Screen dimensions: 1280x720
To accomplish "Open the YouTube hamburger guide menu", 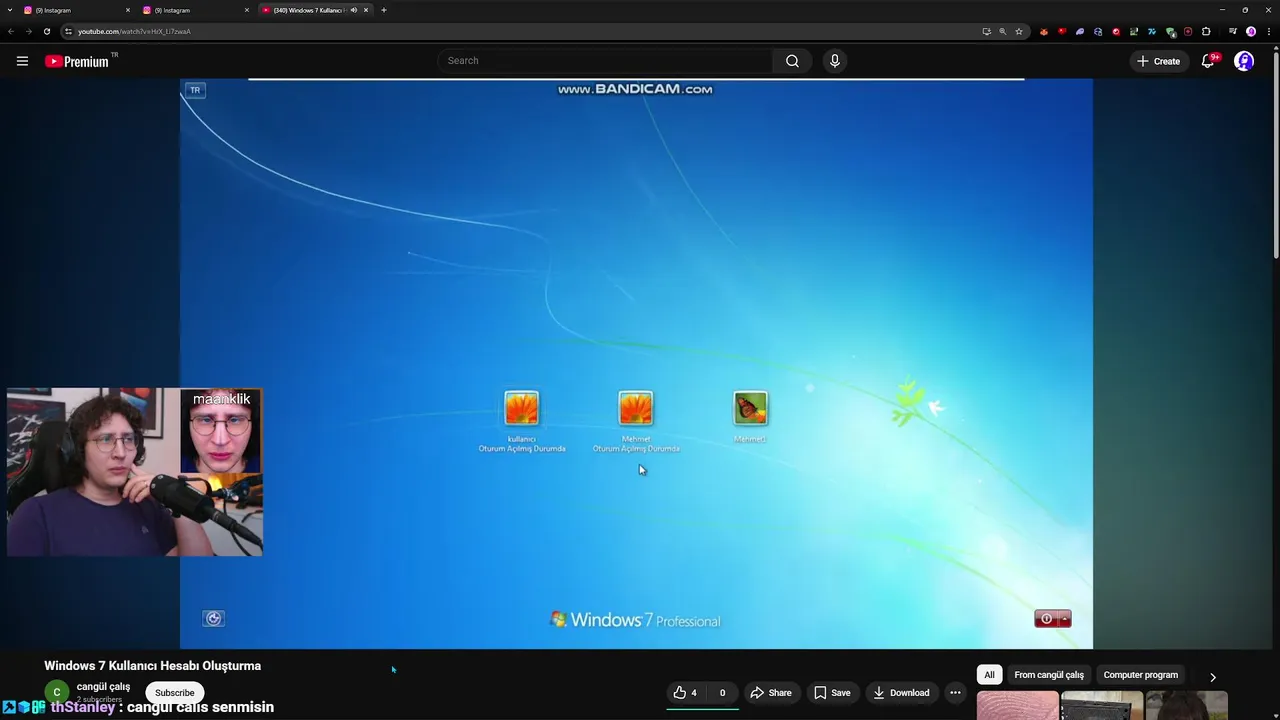I will pyautogui.click(x=22, y=61).
